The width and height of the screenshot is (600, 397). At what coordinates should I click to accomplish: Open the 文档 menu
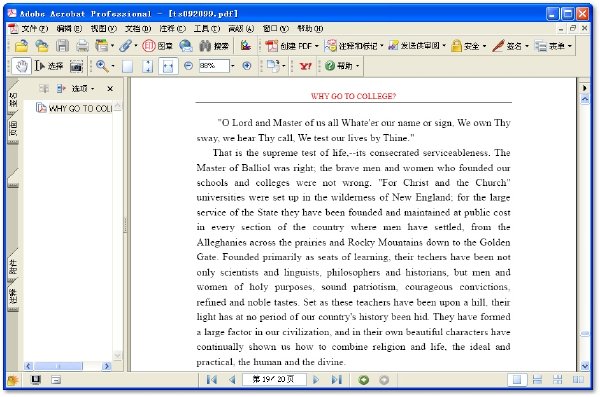[x=138, y=29]
